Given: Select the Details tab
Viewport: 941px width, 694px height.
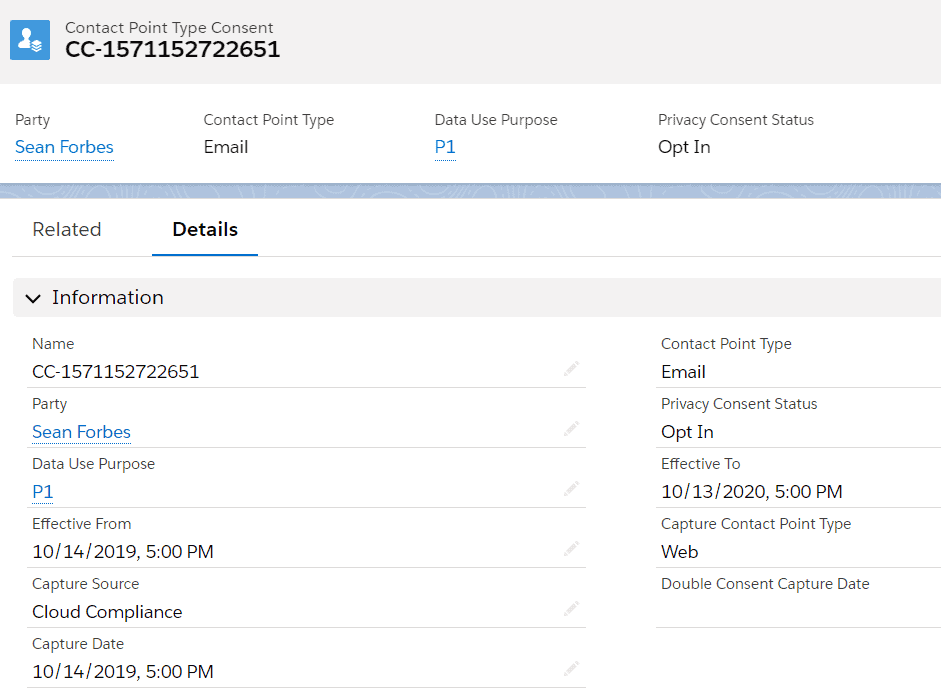Looking at the screenshot, I should [205, 229].
